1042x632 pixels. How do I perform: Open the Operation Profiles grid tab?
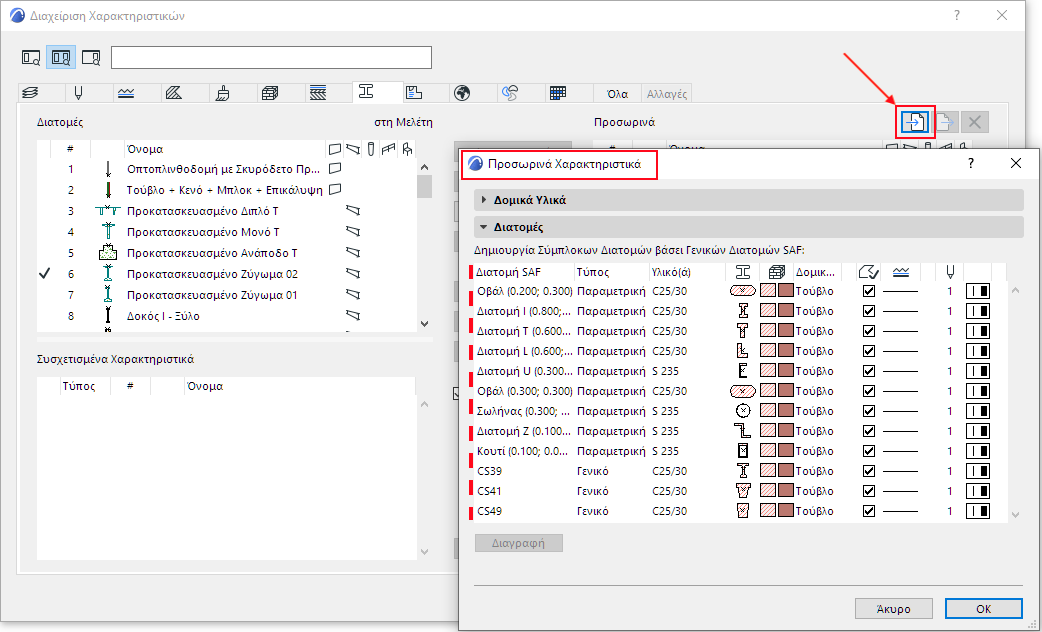(x=558, y=93)
